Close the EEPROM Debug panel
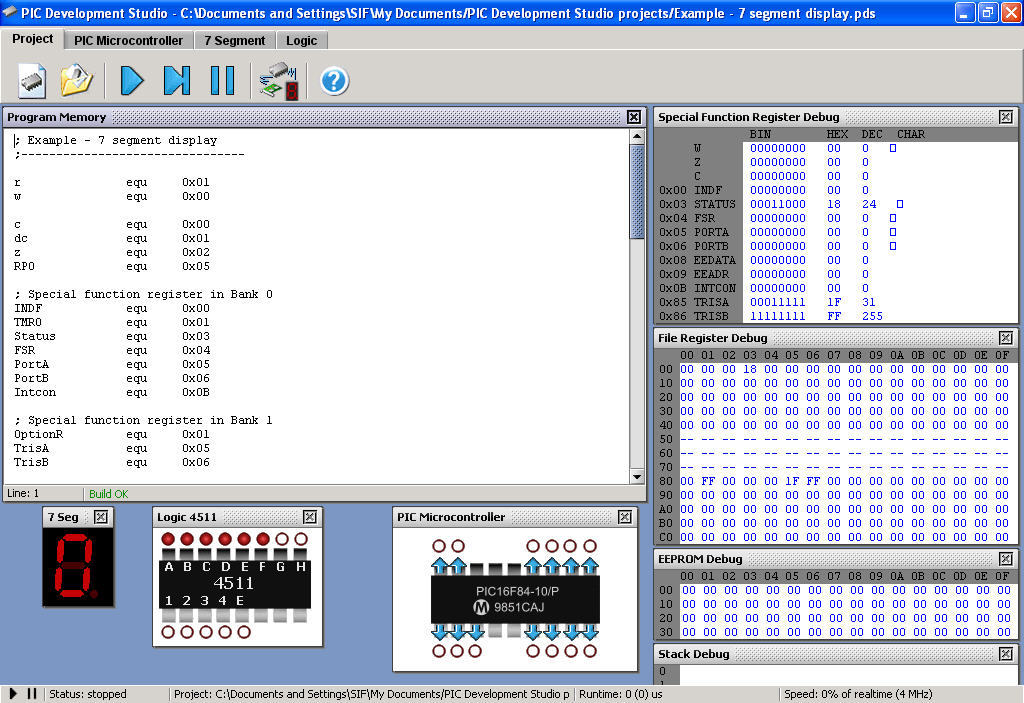Image resolution: width=1024 pixels, height=703 pixels. pos(1005,558)
